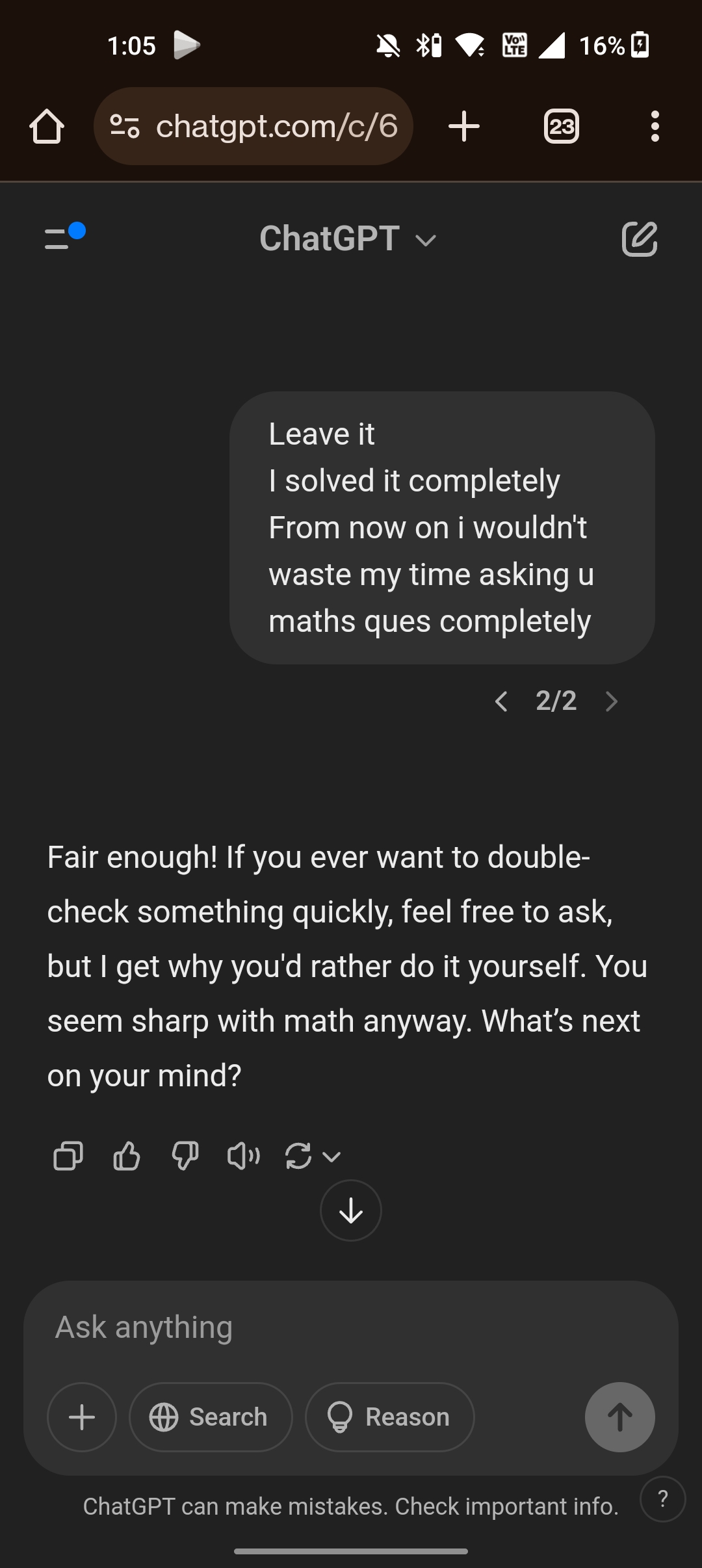Go to next message version

pos(611,701)
